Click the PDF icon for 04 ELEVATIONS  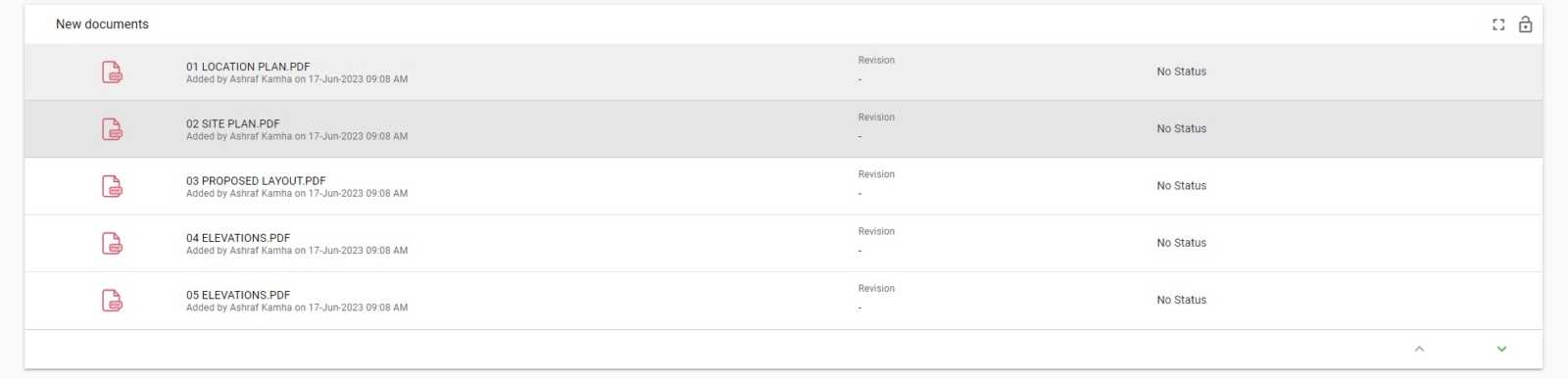coord(113,243)
